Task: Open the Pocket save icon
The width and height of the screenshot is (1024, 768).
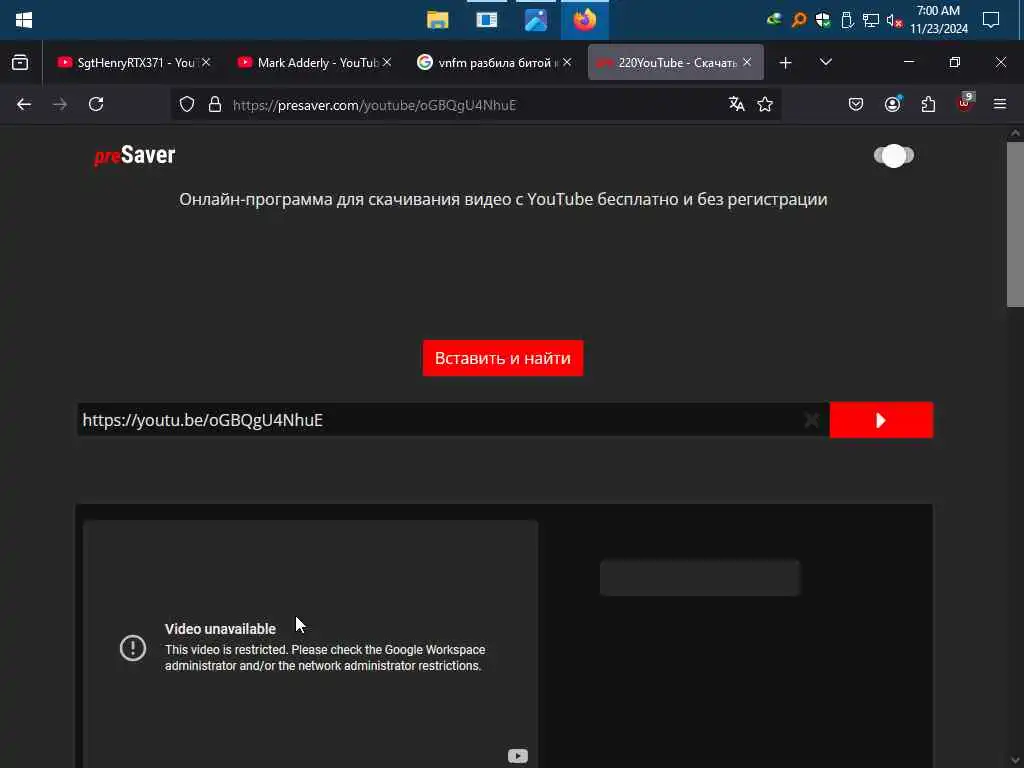Action: click(x=856, y=104)
